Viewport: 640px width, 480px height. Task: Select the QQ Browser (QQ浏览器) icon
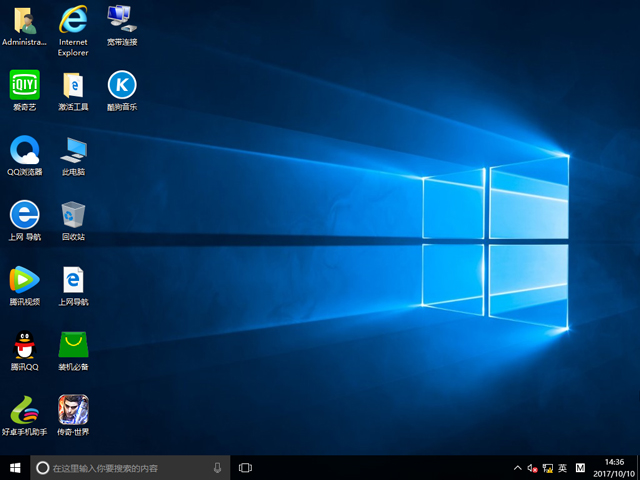coord(24,150)
